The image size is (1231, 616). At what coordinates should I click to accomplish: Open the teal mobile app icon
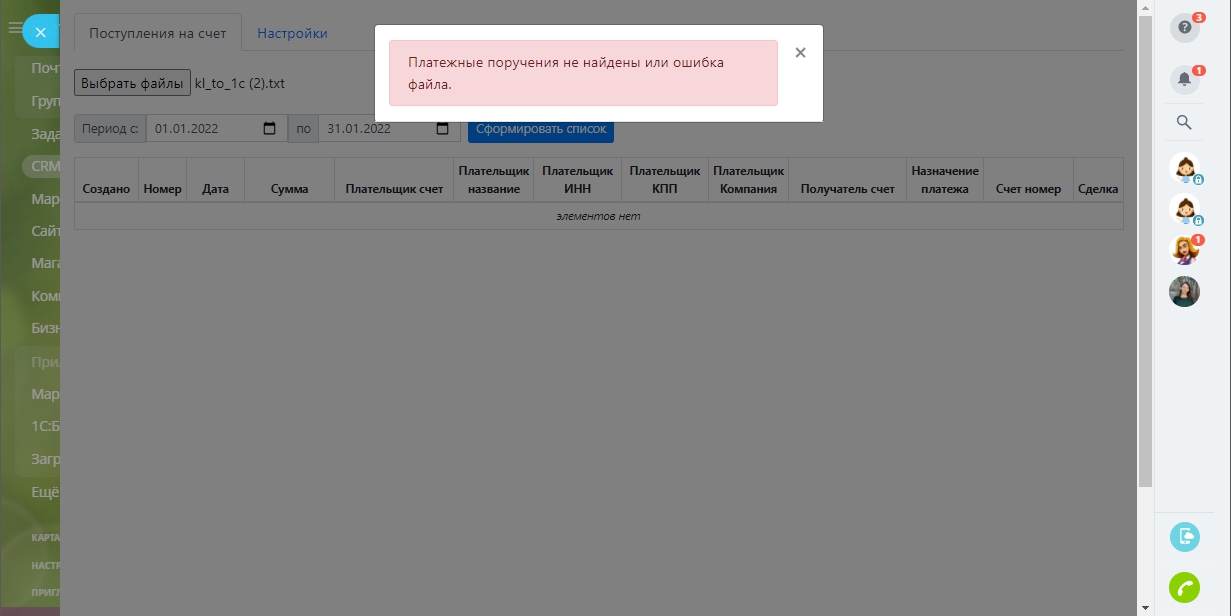point(1185,536)
